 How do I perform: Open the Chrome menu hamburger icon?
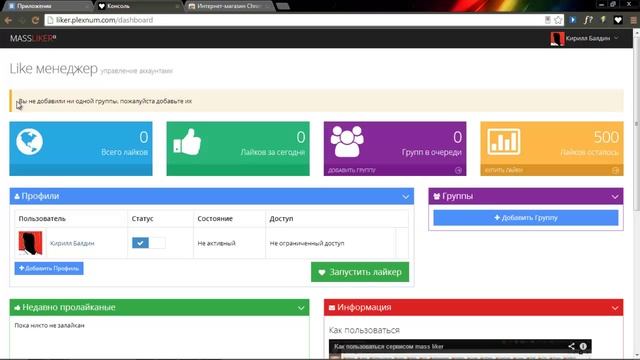coord(633,20)
